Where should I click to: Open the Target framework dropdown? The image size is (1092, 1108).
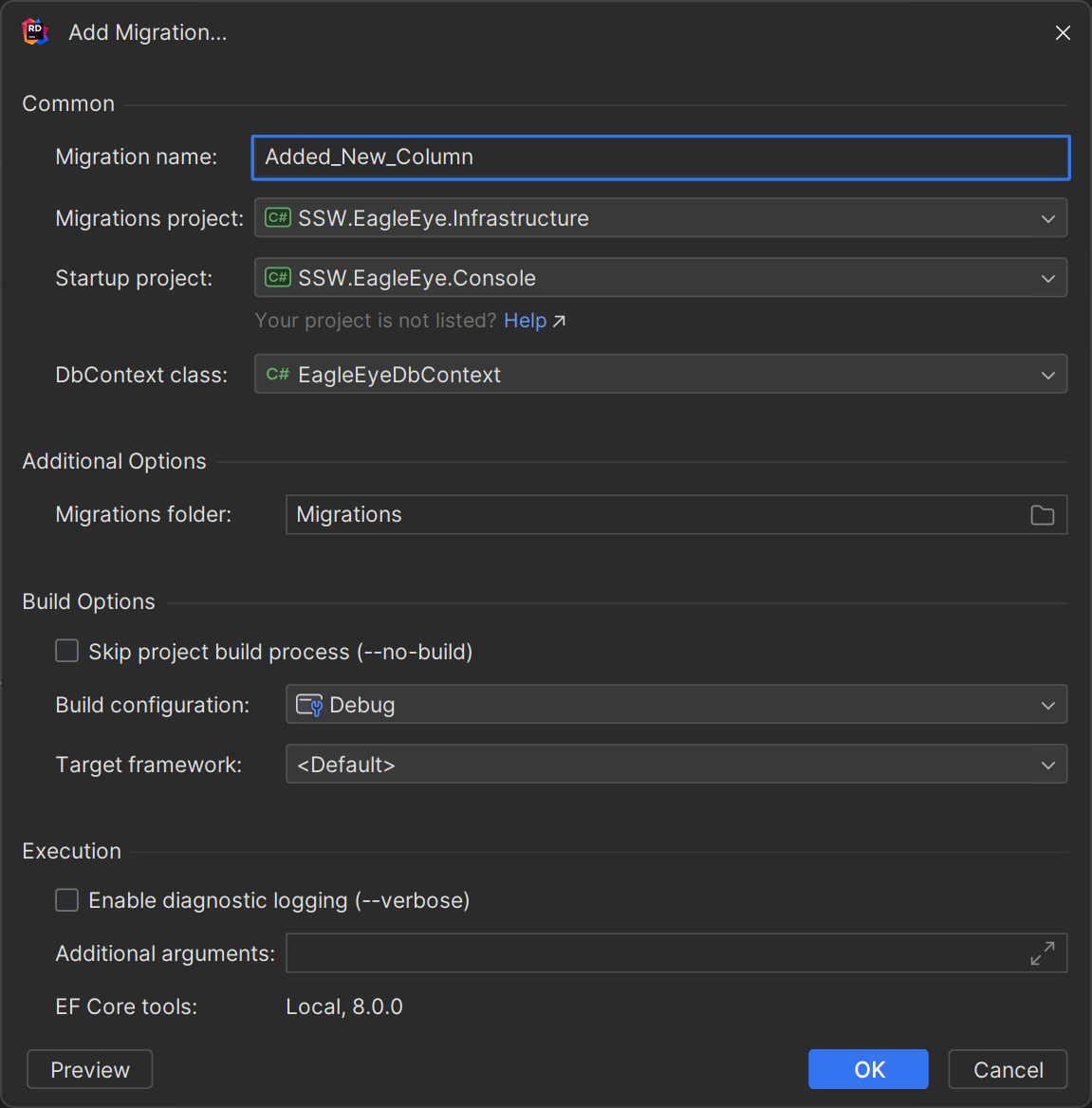(1047, 765)
